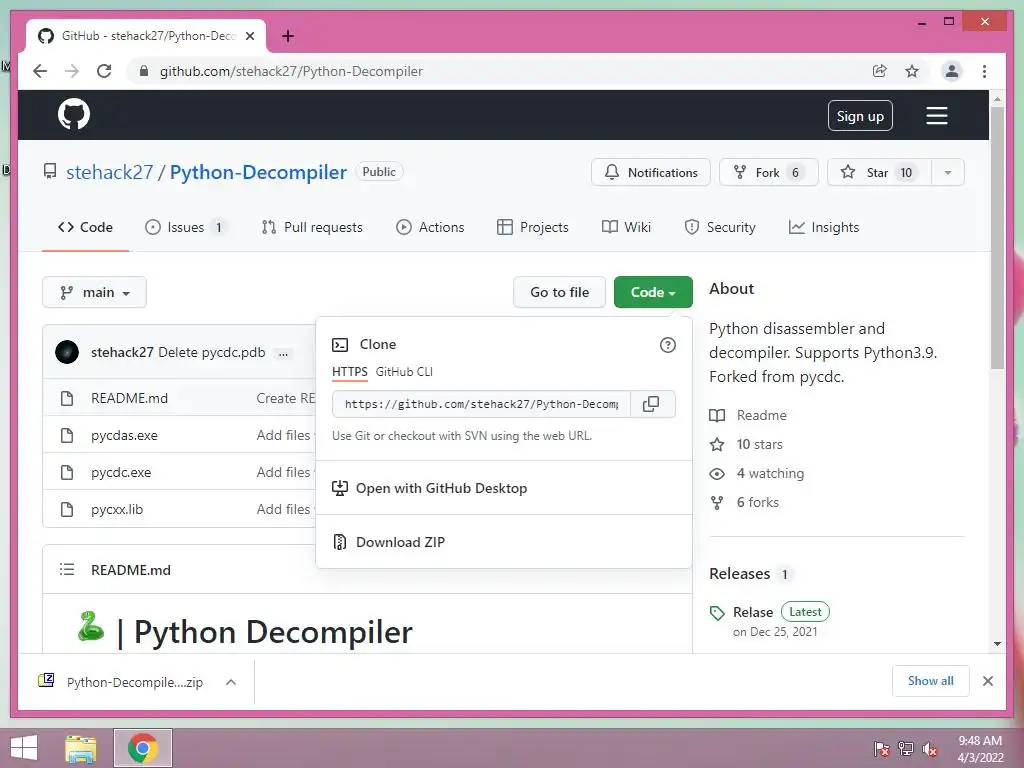Click the Sign up button
Screen dimensions: 1024x768
pyautogui.click(x=860, y=116)
